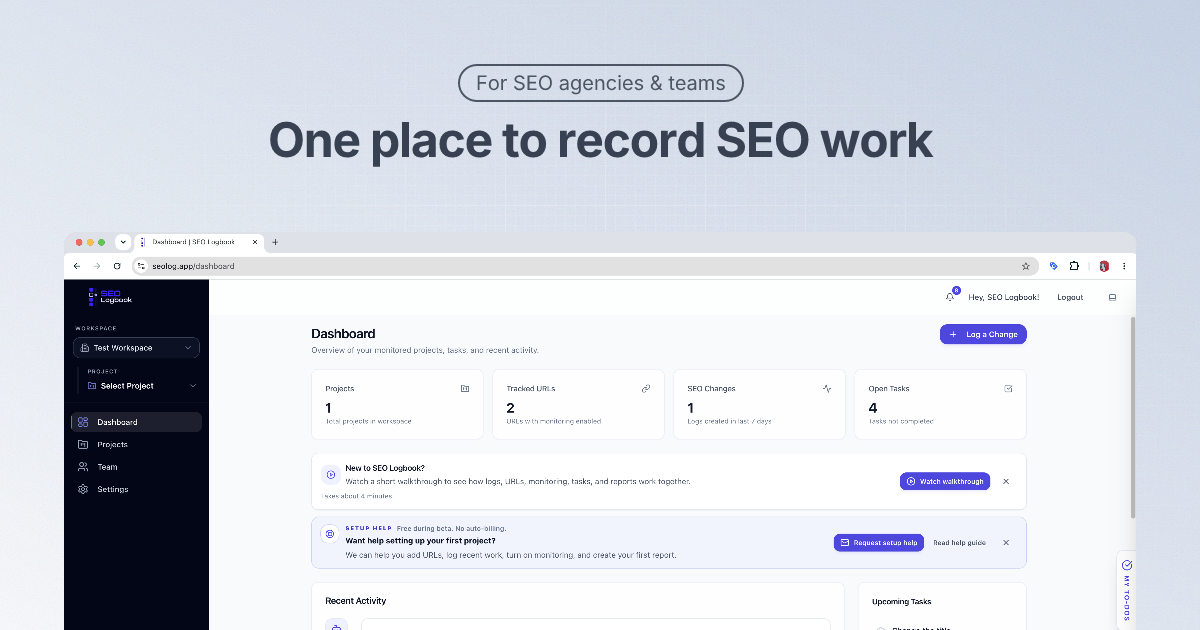This screenshot has width=1200, height=630.
Task: Open the My To-Dos side tab
Action: (x=1127, y=590)
